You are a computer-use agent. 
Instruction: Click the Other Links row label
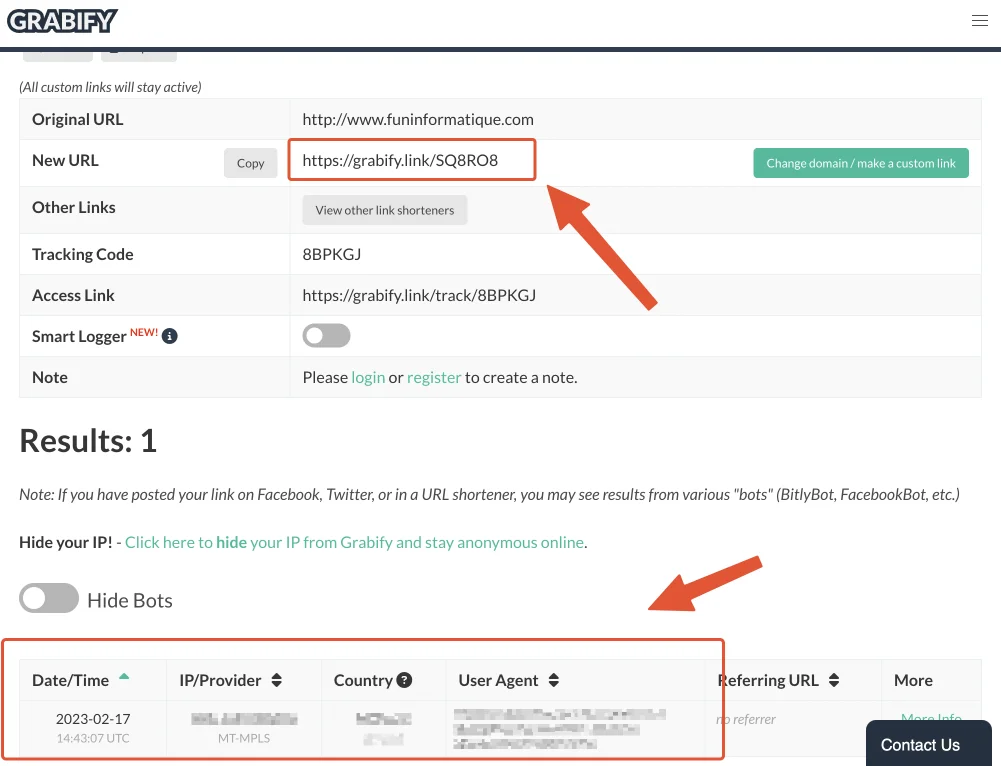tap(74, 207)
